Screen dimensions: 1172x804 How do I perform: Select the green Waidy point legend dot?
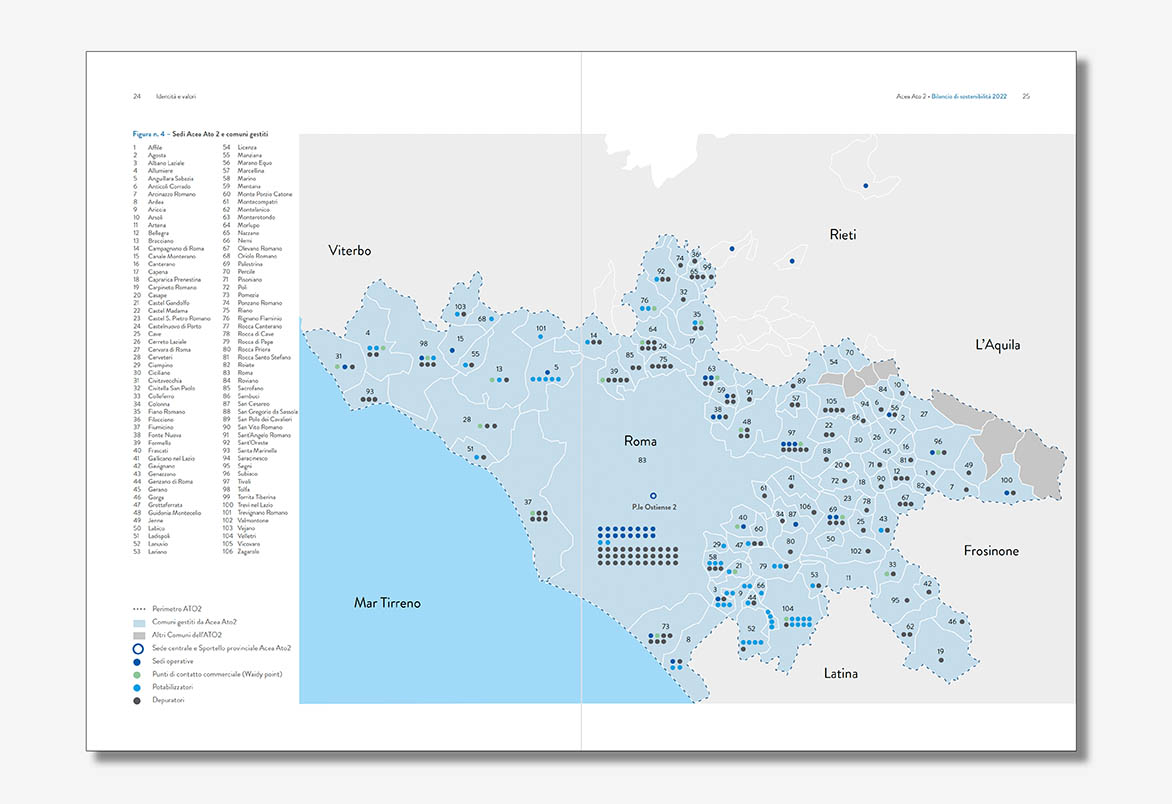(x=138, y=675)
